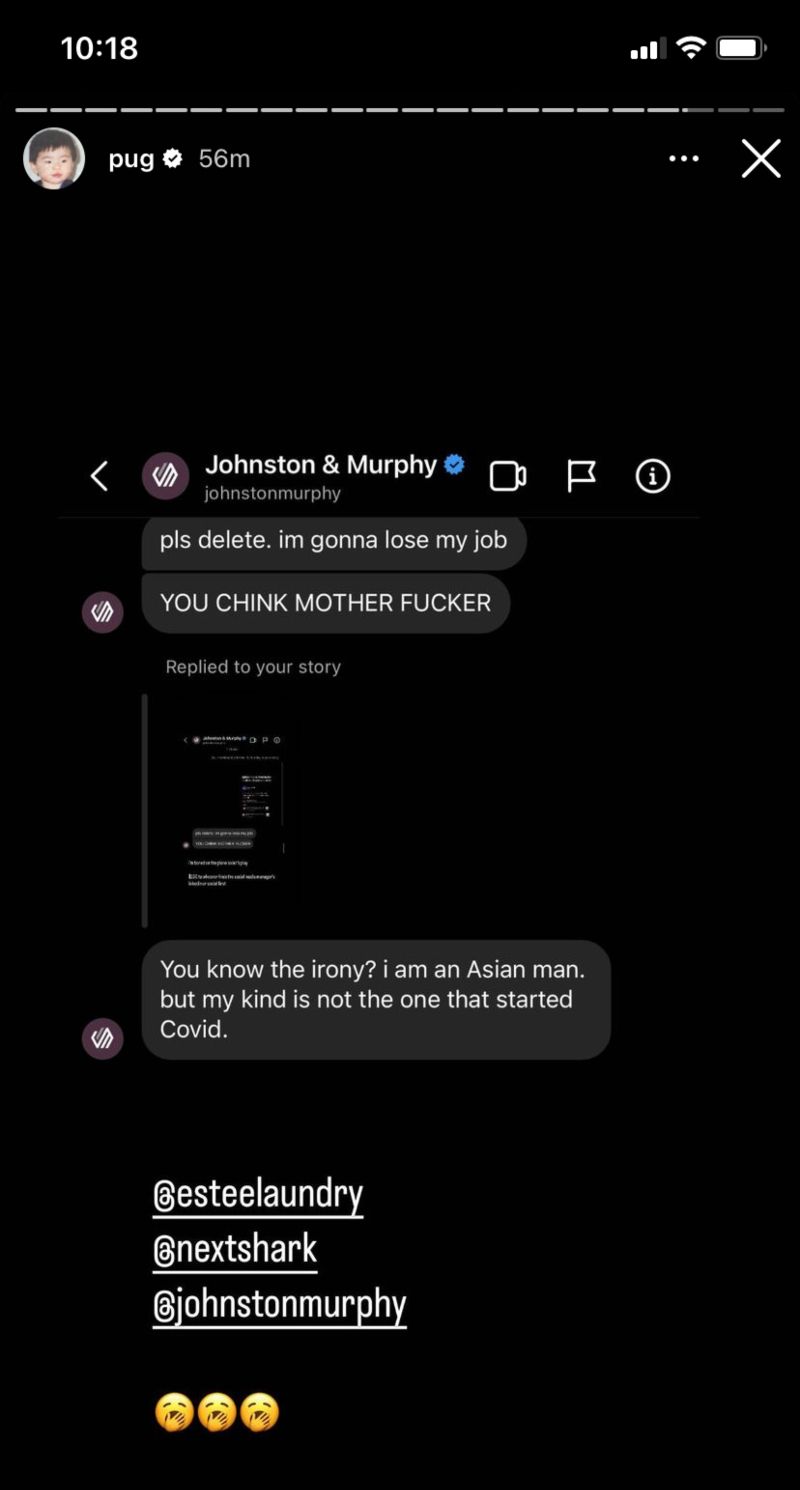
Task: Open conversation info circle icon
Action: click(653, 476)
